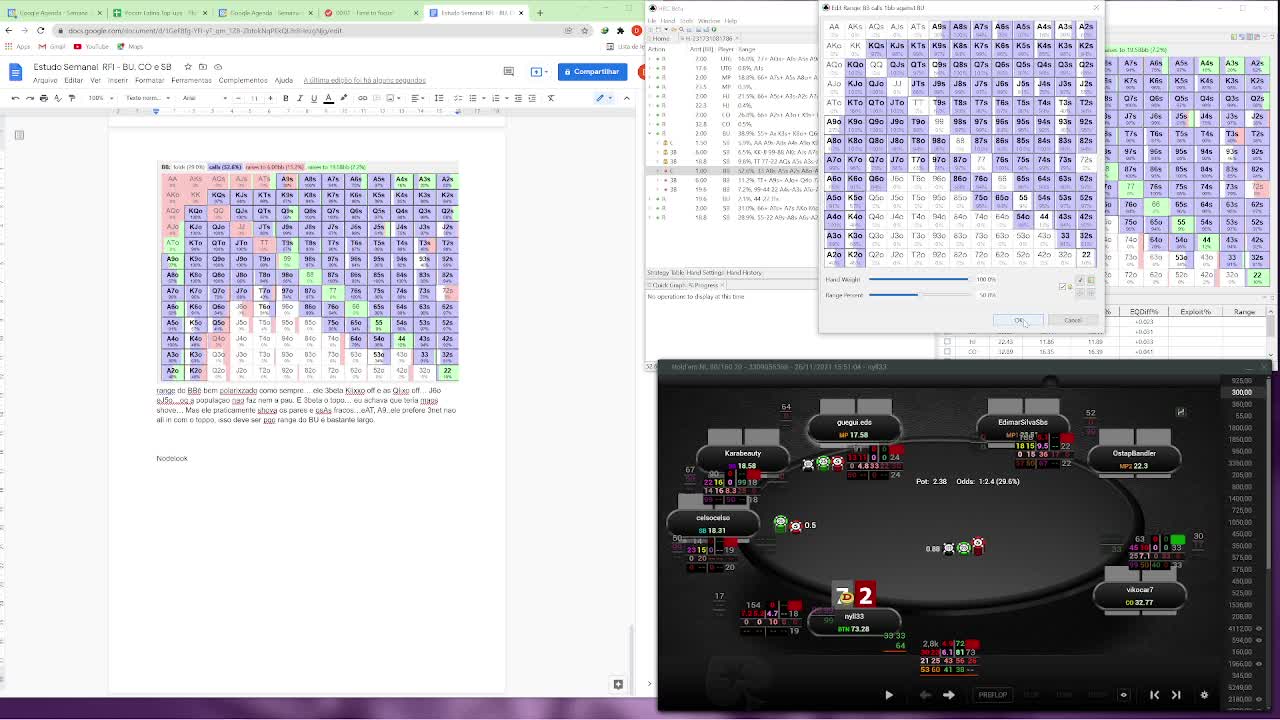Confirm the Edit Range dialog with OK
The image size is (1280, 720).
pyautogui.click(x=1018, y=320)
